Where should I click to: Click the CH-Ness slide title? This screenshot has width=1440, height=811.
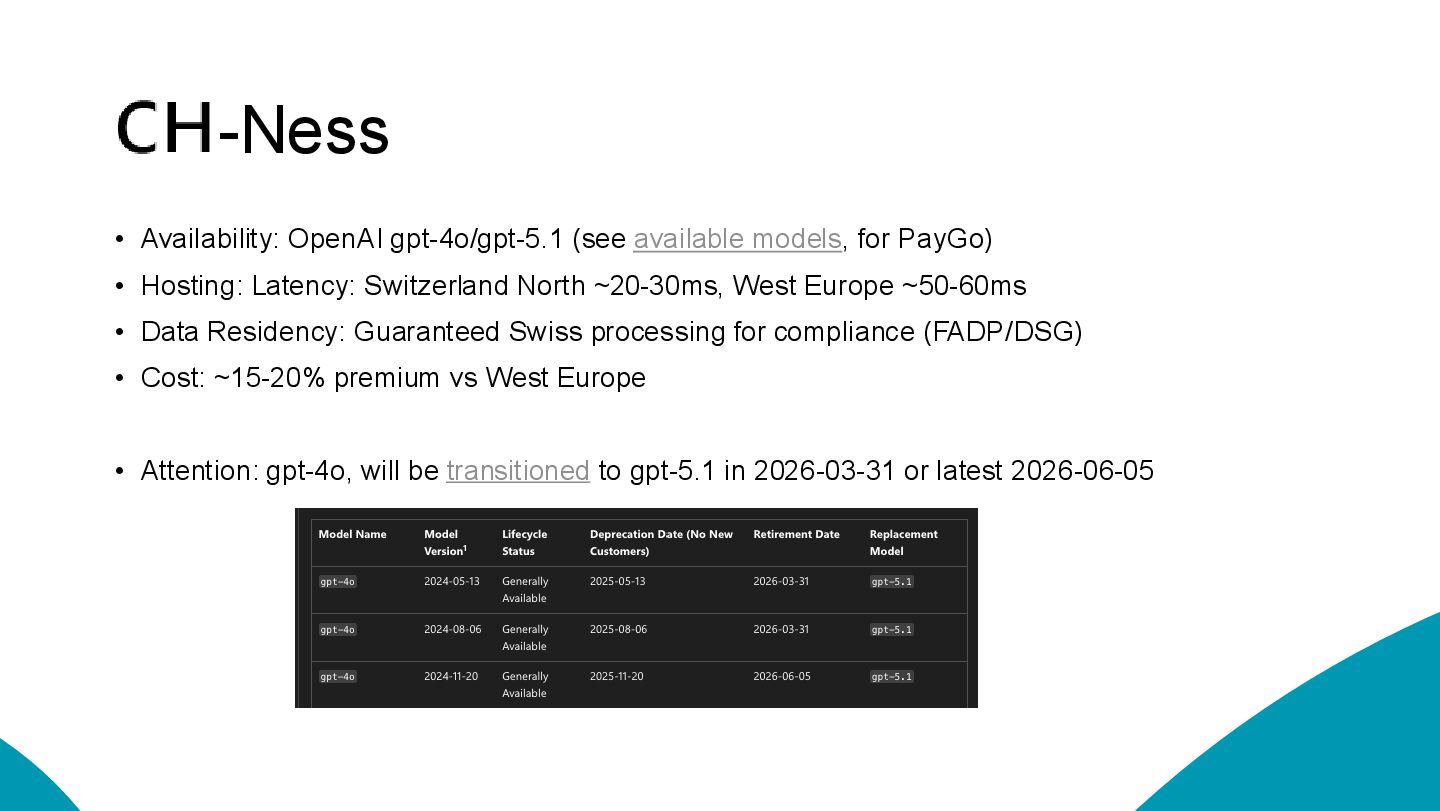(253, 129)
